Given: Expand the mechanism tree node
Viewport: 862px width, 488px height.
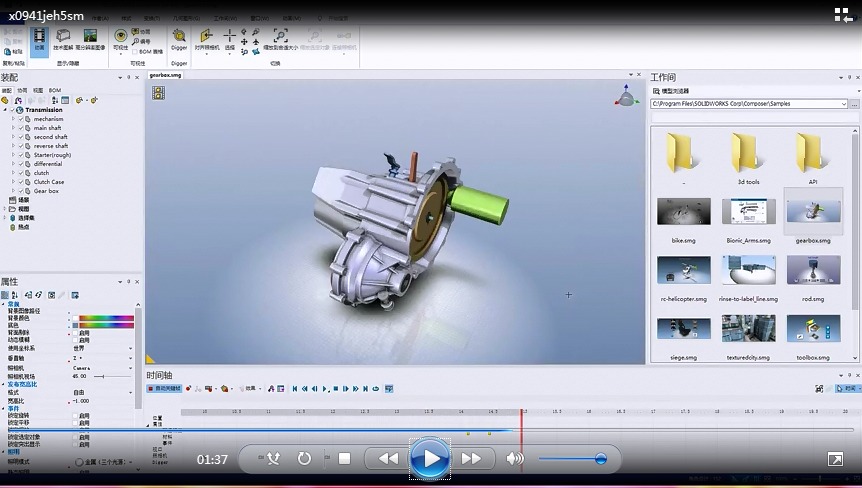Looking at the screenshot, I should [13, 119].
